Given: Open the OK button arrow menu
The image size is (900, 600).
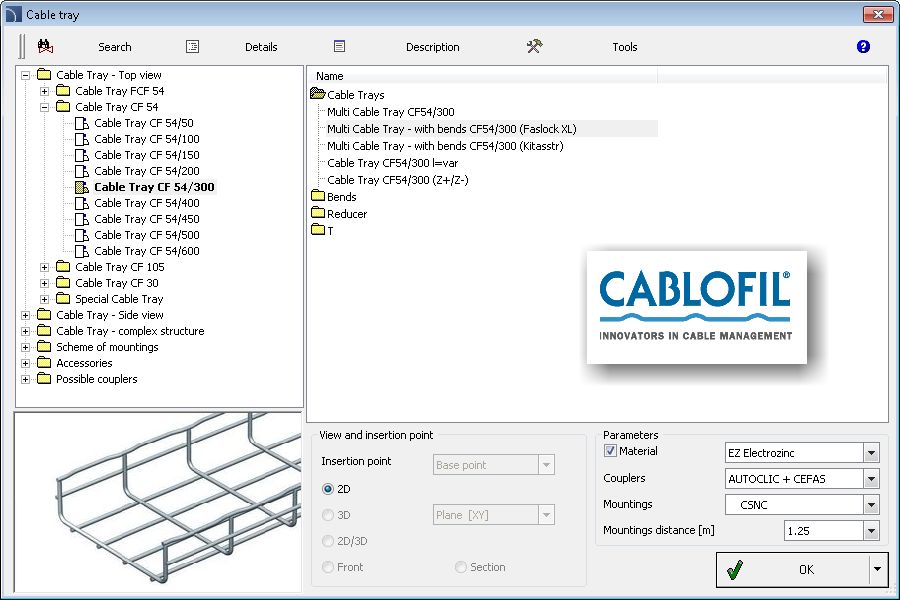Looking at the screenshot, I should pyautogui.click(x=878, y=569).
